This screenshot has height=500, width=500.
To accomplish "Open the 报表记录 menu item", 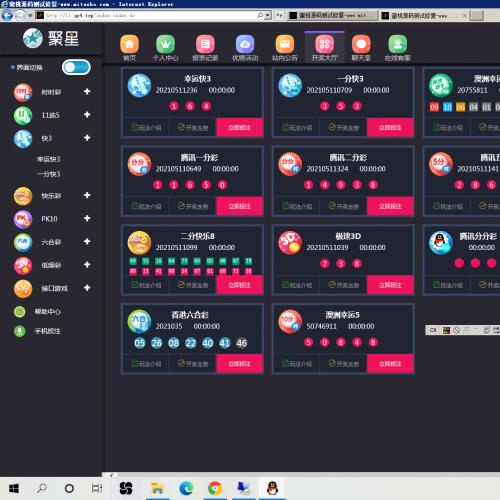I will (x=205, y=48).
